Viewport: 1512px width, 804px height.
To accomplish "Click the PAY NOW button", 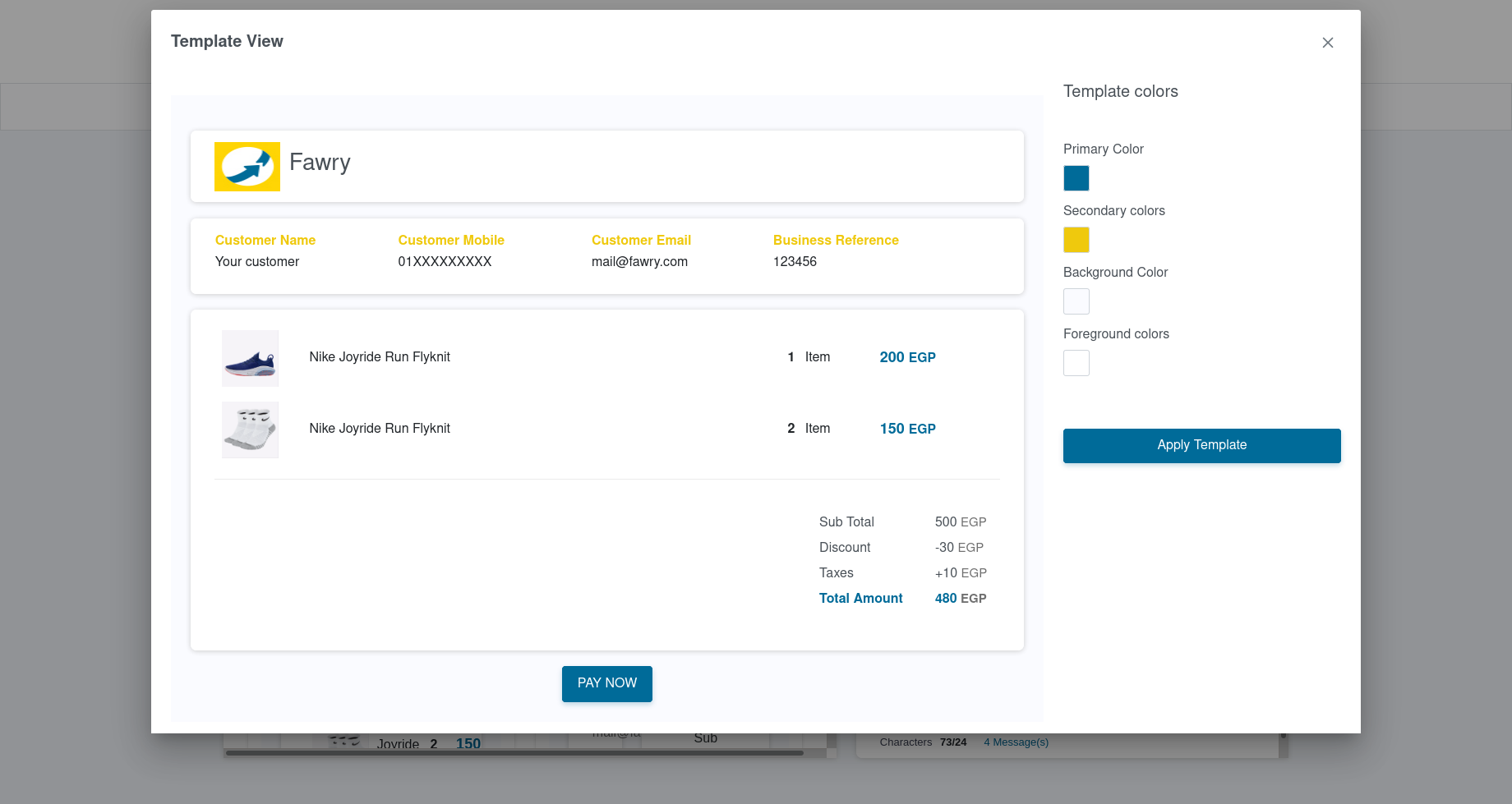I will point(607,683).
